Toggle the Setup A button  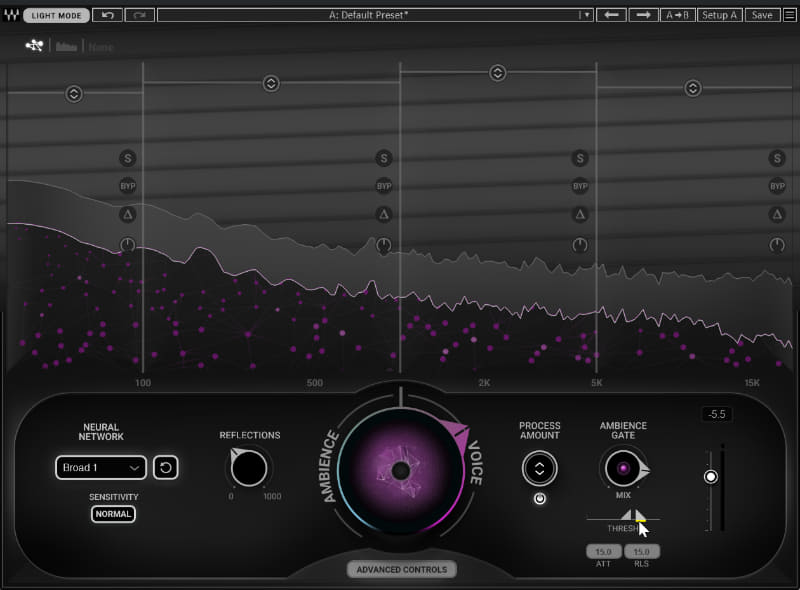click(x=719, y=15)
